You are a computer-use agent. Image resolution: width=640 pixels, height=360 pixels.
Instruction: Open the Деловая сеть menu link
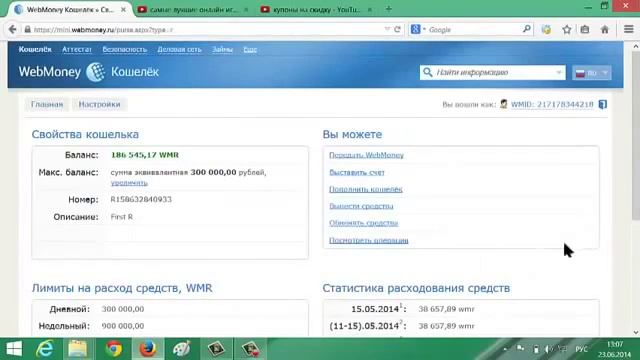pyautogui.click(x=180, y=49)
